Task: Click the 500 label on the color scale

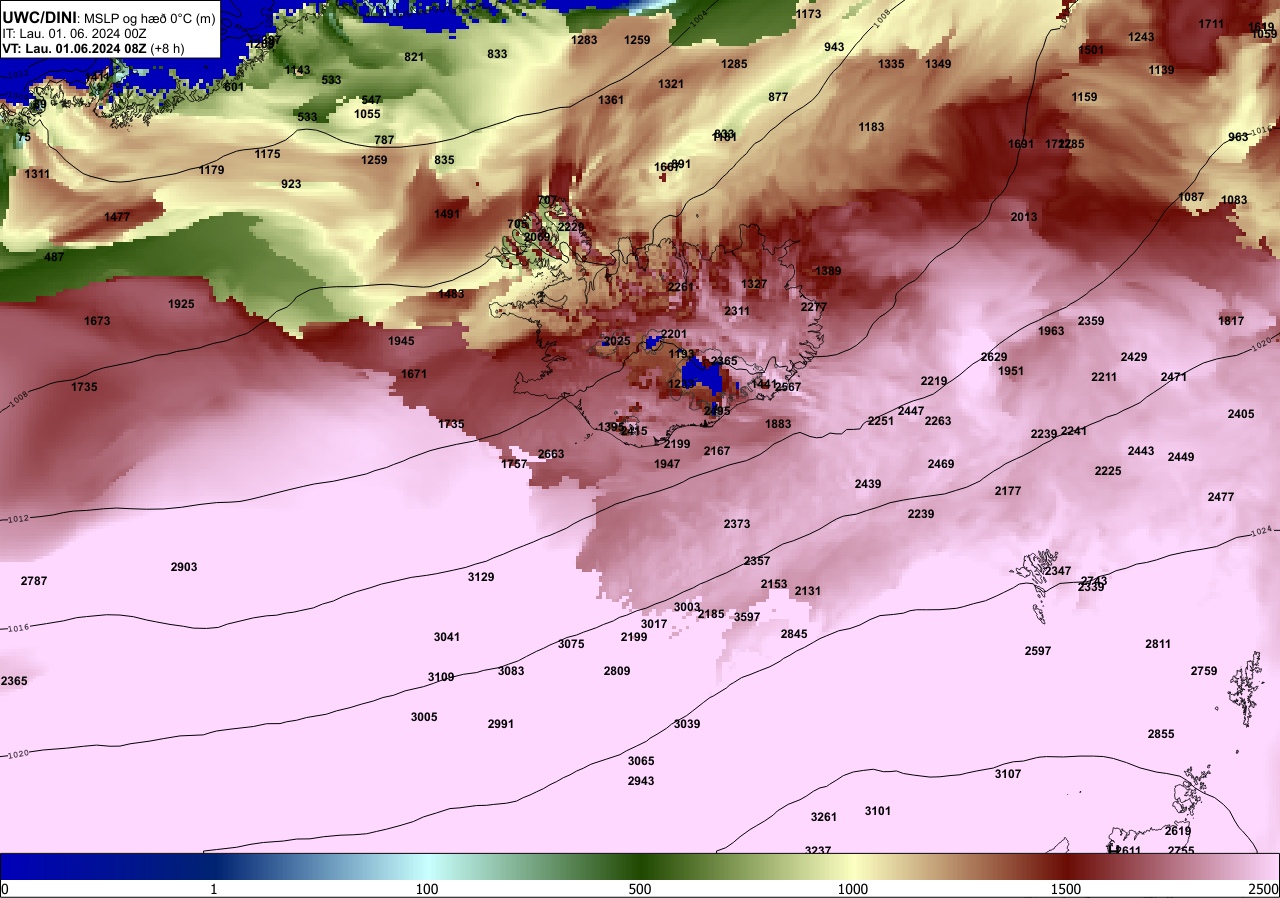Action: click(x=640, y=889)
